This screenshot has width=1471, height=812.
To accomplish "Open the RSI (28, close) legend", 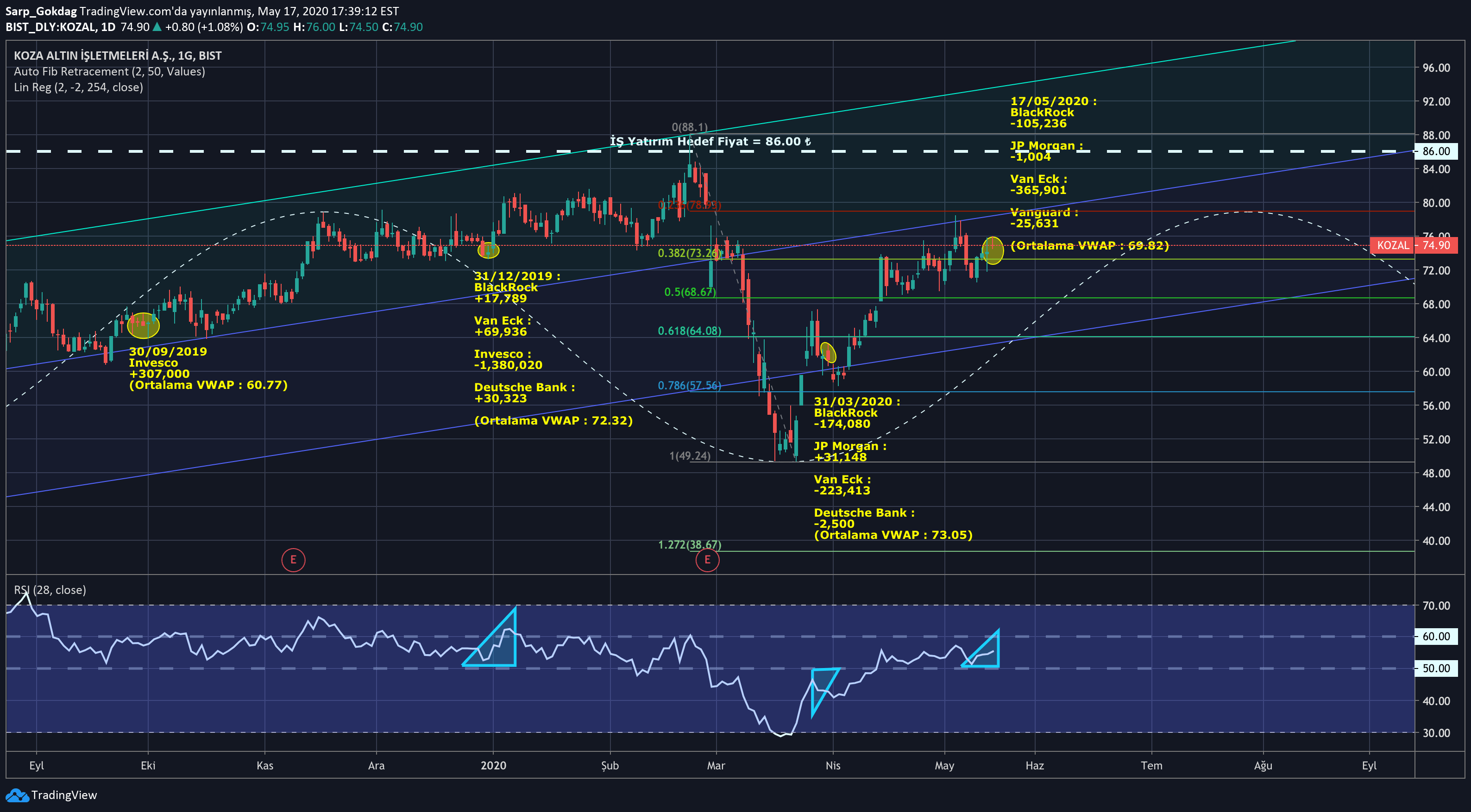I will [50, 590].
